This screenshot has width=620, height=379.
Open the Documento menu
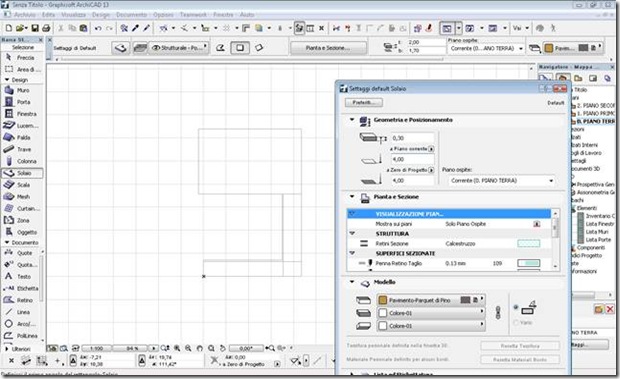pyautogui.click(x=131, y=15)
